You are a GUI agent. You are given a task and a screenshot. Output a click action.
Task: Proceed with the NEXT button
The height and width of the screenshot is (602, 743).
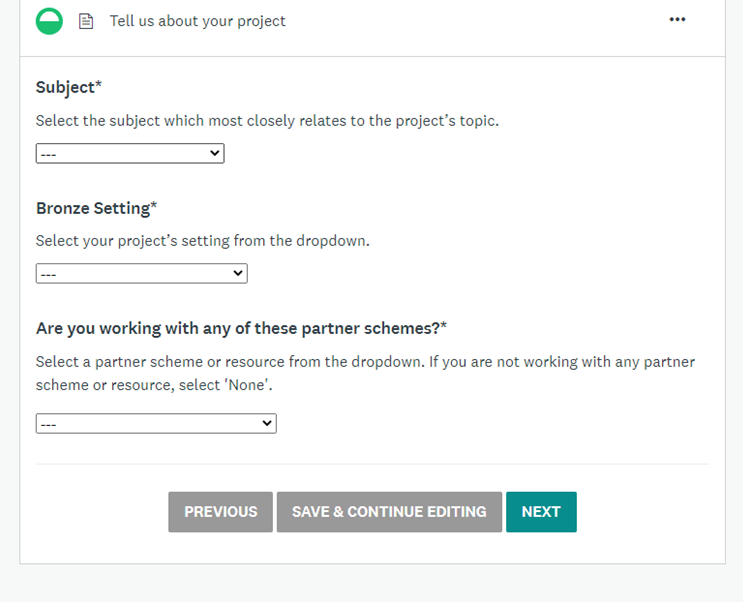tap(541, 512)
